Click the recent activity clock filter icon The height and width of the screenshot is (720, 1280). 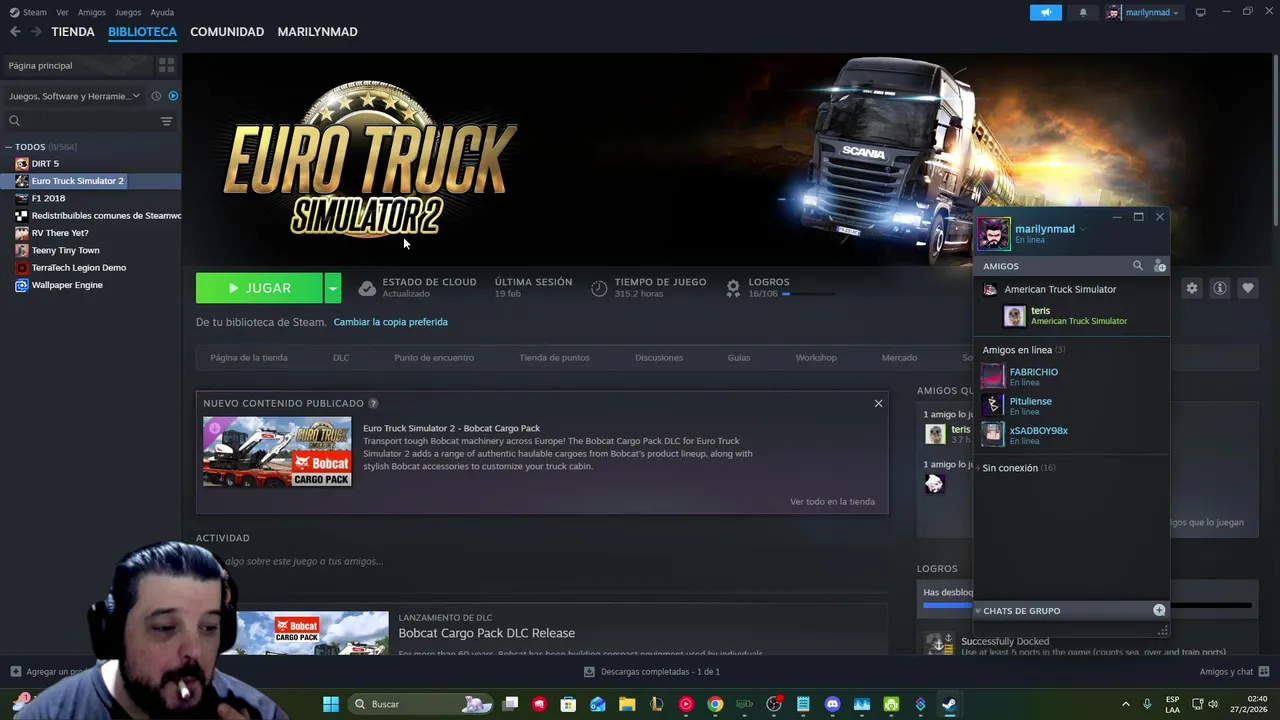point(156,96)
